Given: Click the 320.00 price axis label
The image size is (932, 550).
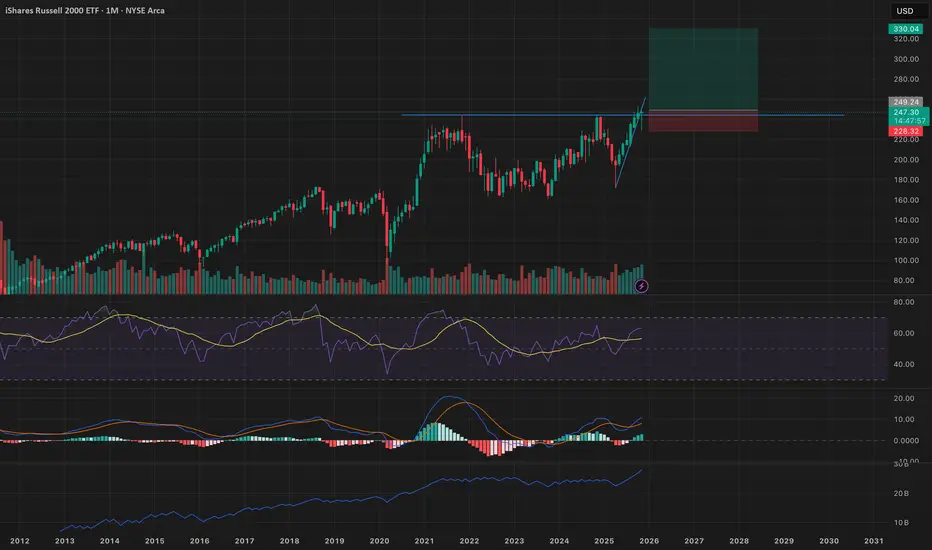Looking at the screenshot, I should pos(906,39).
